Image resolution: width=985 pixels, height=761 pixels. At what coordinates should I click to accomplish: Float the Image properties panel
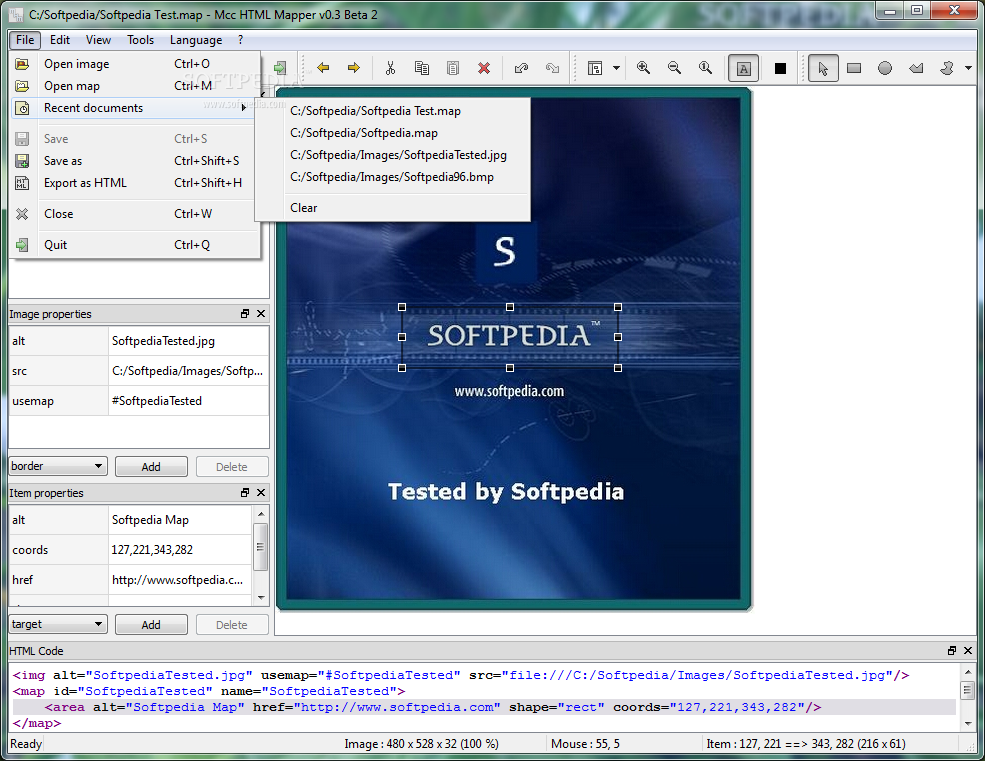point(245,314)
